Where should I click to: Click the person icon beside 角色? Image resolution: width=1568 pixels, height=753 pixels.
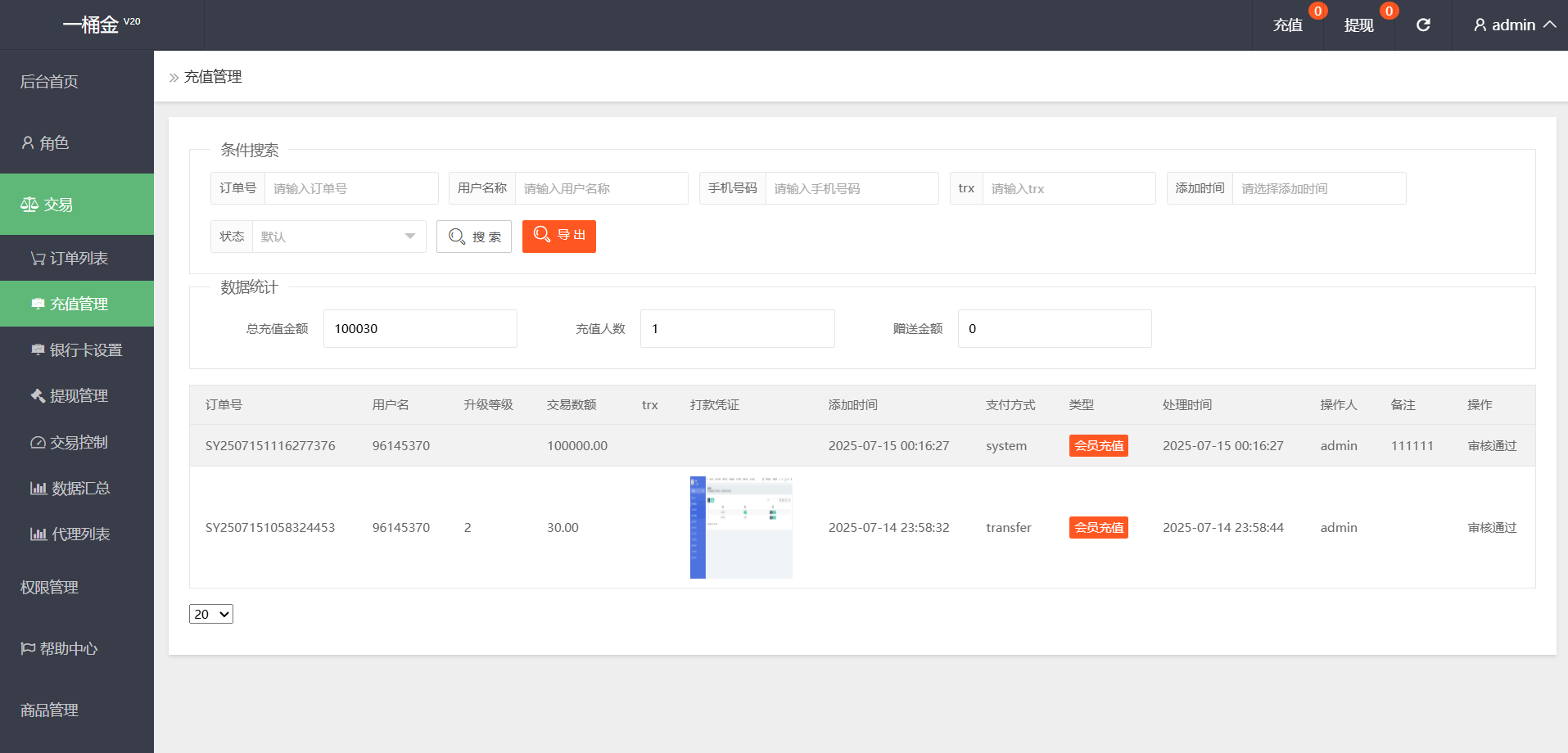click(28, 142)
